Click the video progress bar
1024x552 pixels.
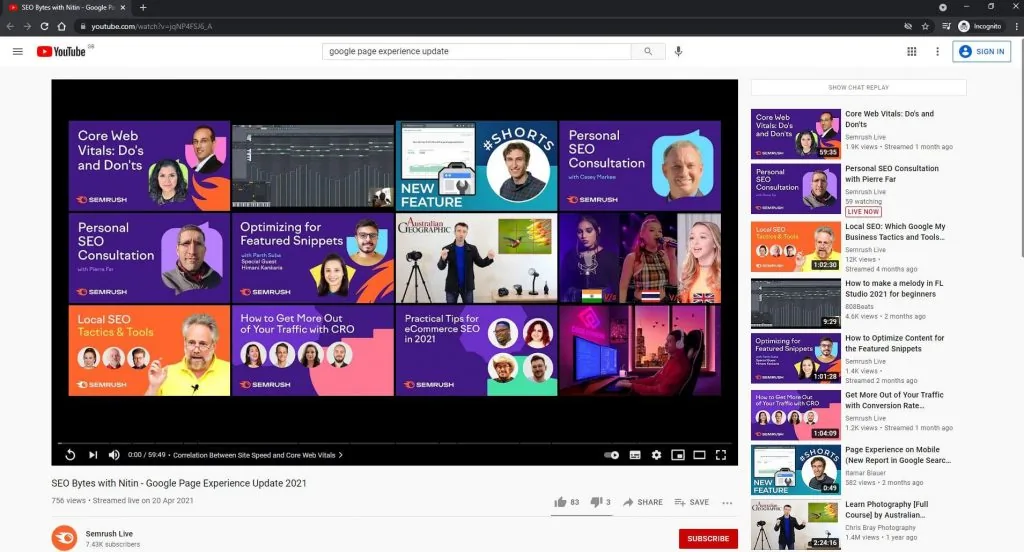[394, 443]
